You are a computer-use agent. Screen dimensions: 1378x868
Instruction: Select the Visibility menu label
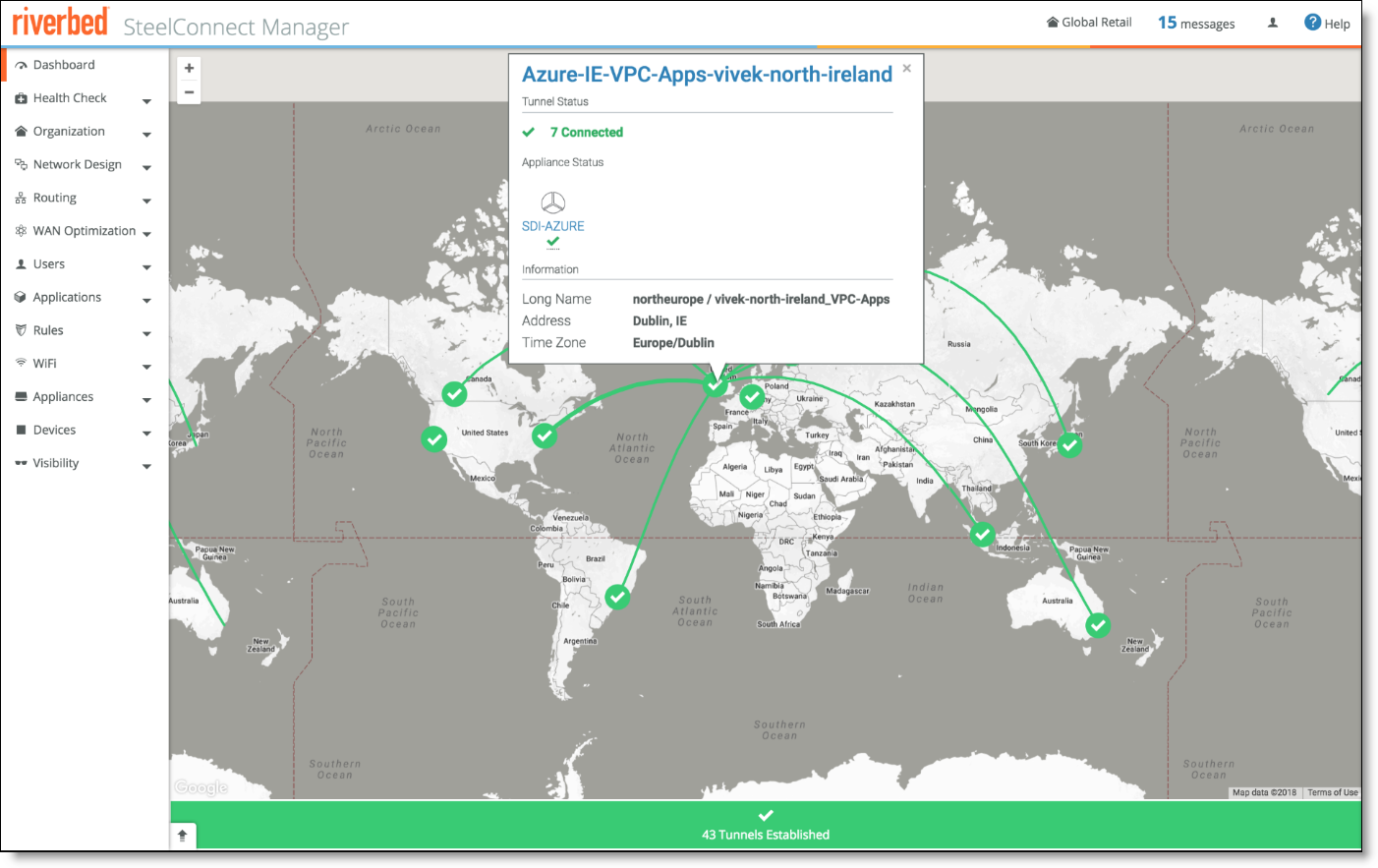[x=56, y=464]
